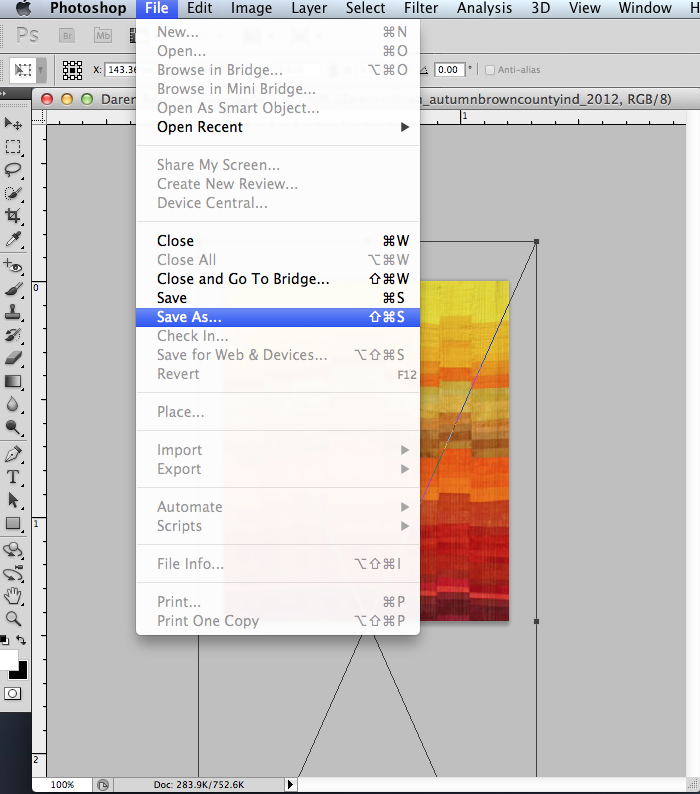Select the Red Eye healing tool
Image resolution: width=700 pixels, height=794 pixels.
(13, 266)
